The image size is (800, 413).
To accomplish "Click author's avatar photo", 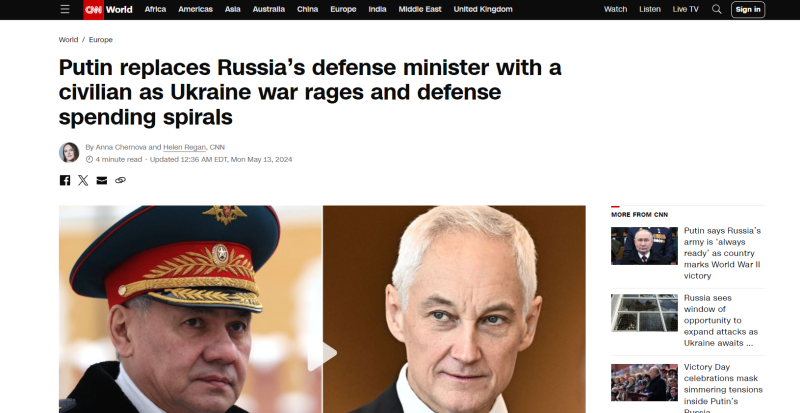I will 69,153.
